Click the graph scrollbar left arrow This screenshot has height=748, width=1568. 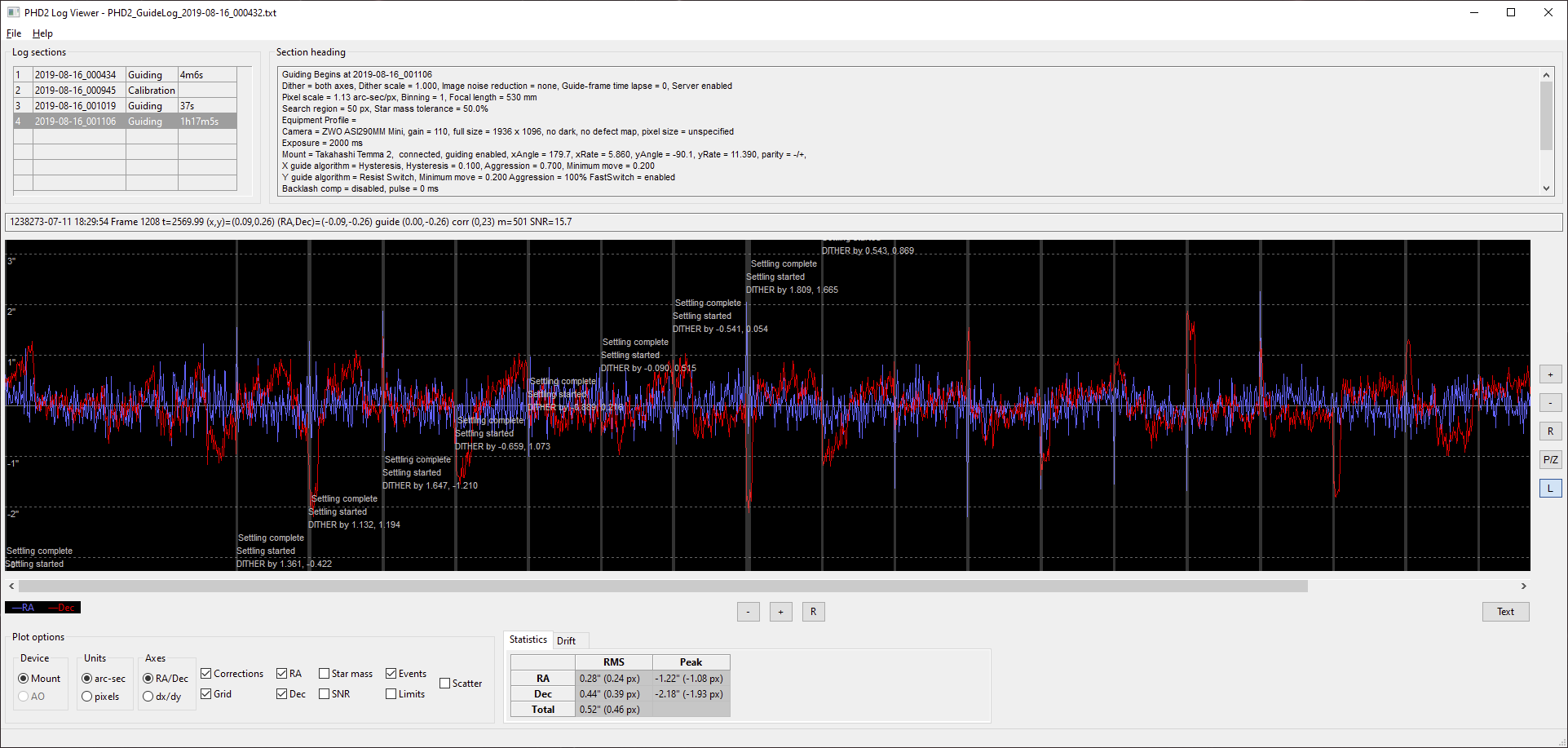(11, 586)
